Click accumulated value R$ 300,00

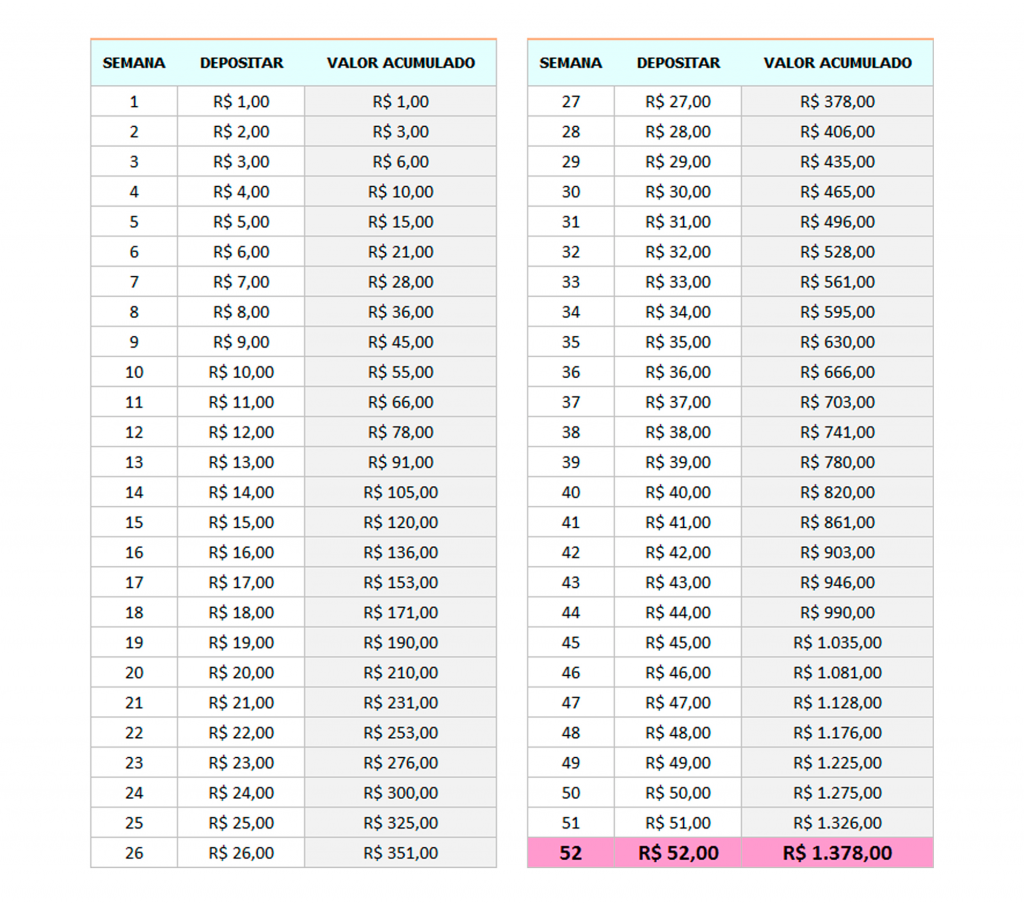[x=400, y=793]
